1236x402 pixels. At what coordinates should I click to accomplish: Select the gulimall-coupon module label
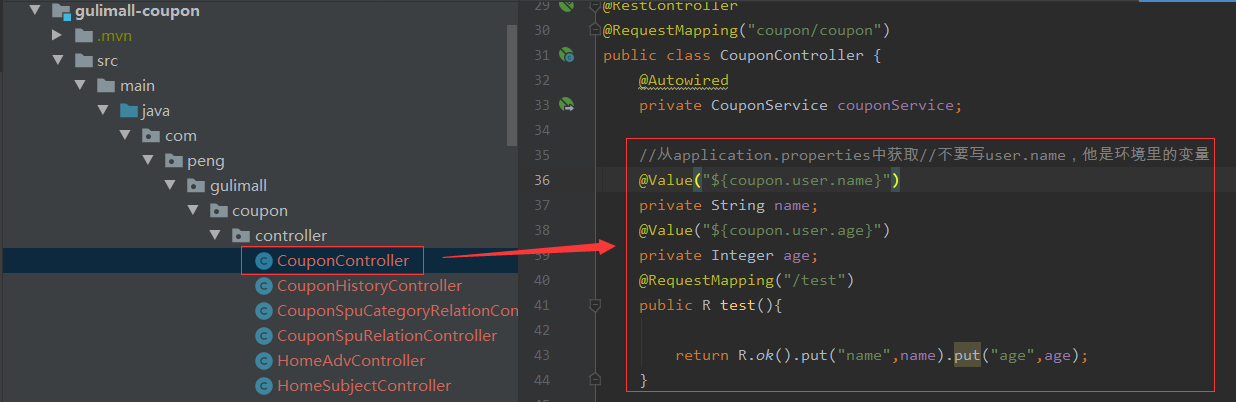click(138, 11)
